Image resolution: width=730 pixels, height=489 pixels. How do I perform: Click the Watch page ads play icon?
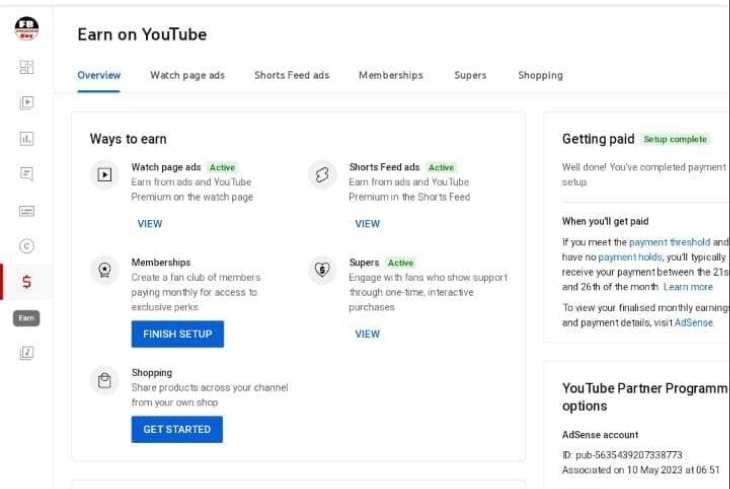tap(104, 175)
